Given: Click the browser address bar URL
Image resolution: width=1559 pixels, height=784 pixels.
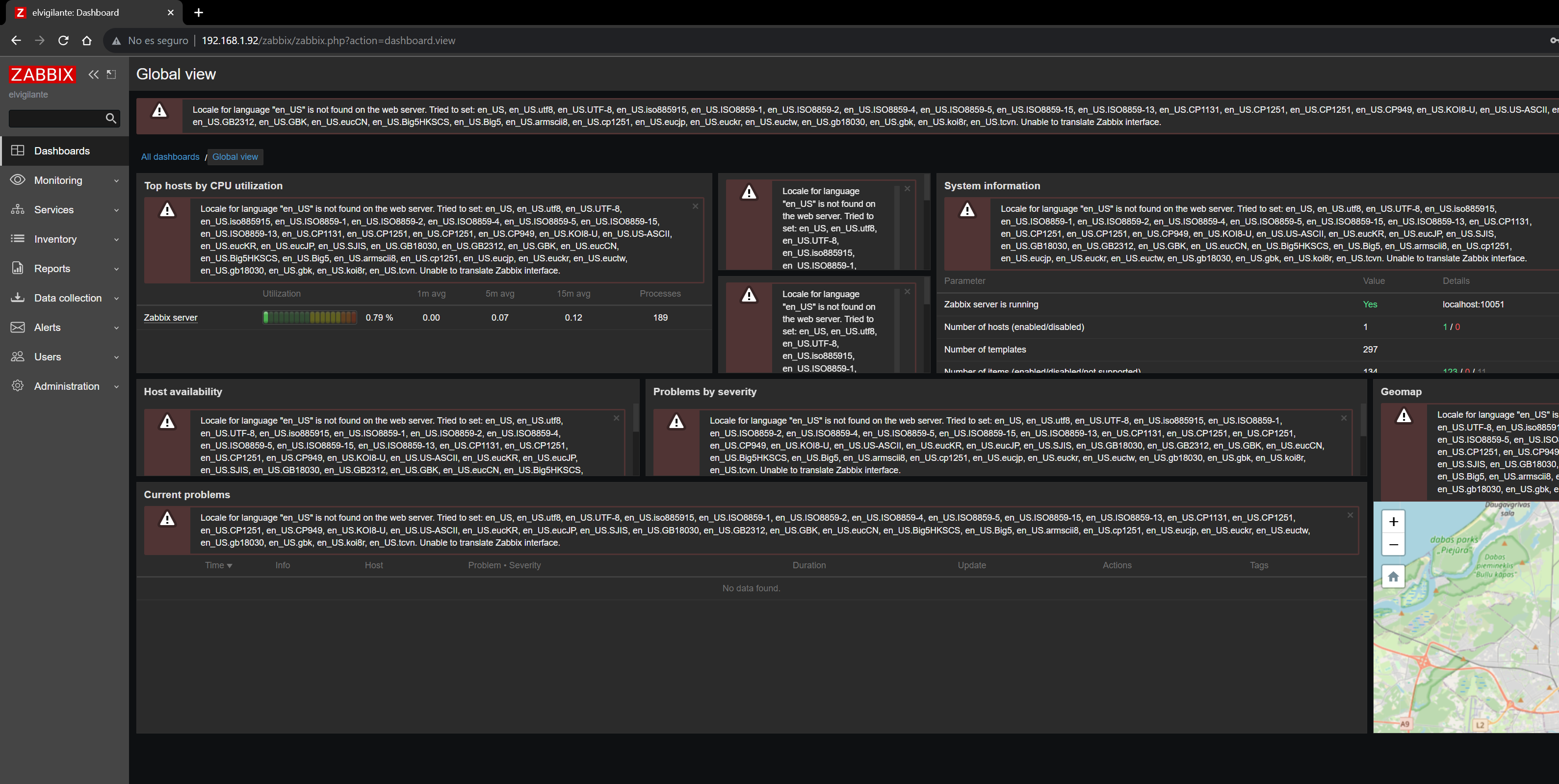Looking at the screenshot, I should click(328, 41).
